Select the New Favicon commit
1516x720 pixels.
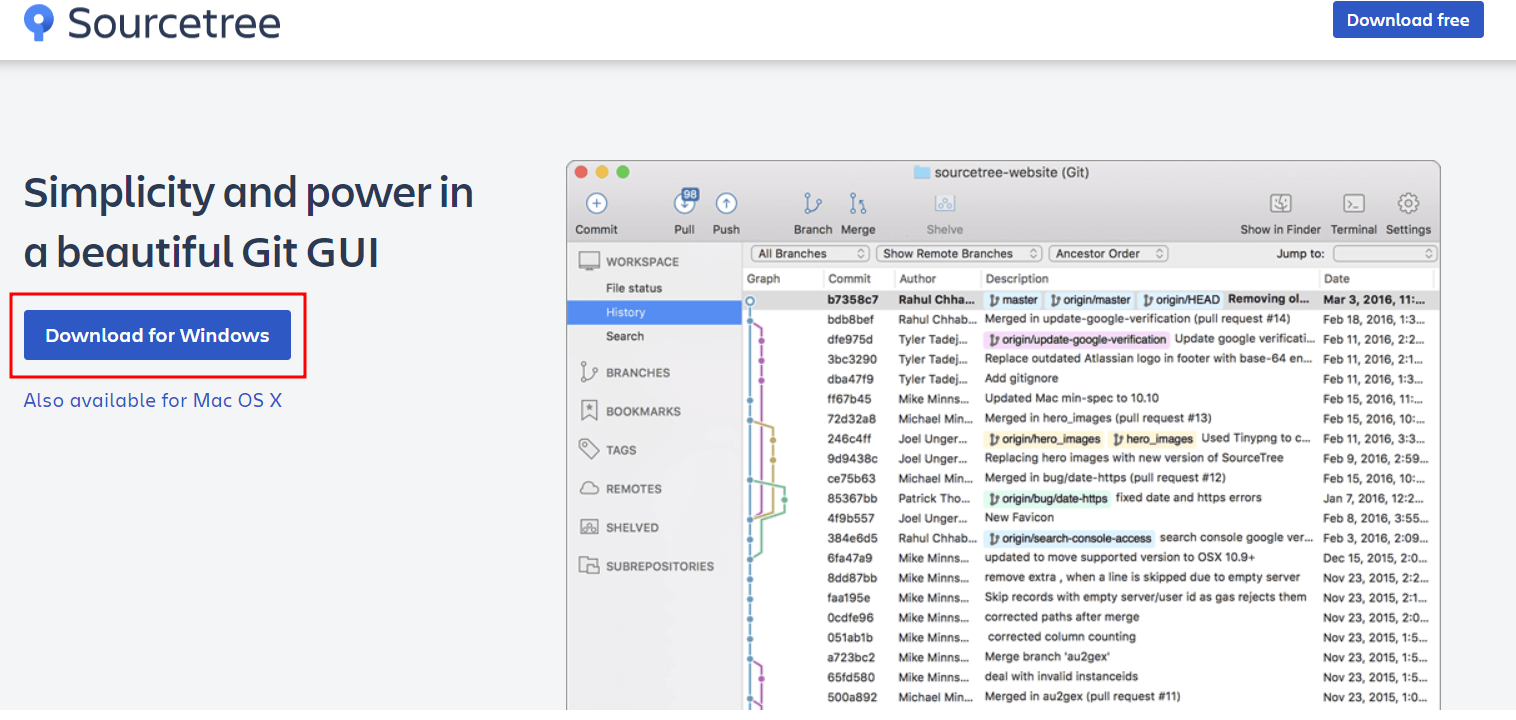1091,518
